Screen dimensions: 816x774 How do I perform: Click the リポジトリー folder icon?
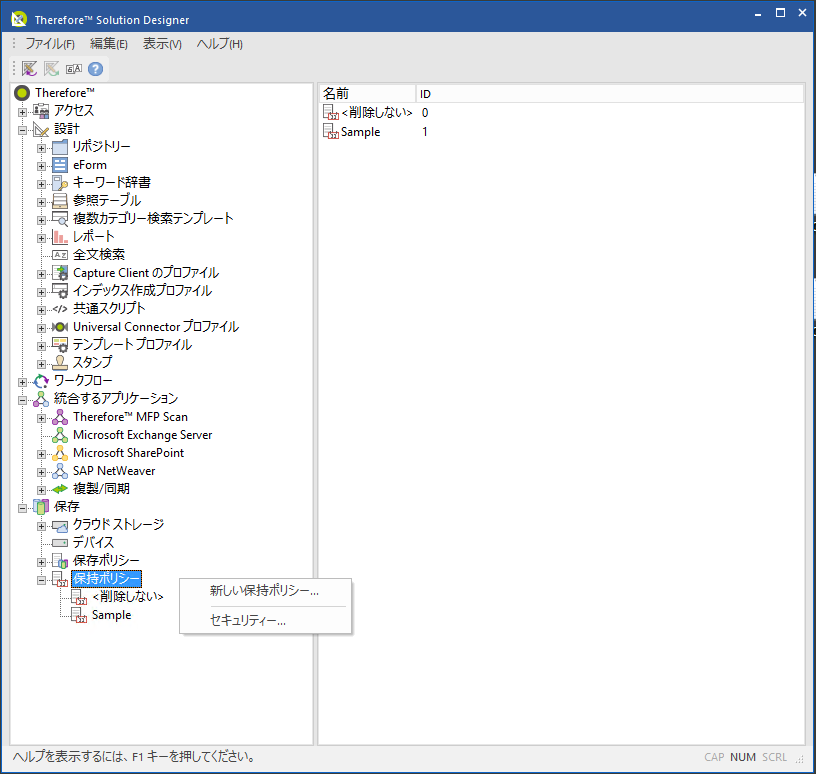(60, 147)
